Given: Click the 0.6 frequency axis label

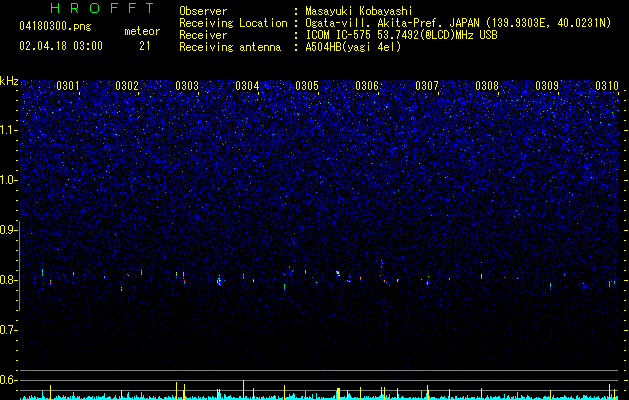Looking at the screenshot, I should (8, 380).
